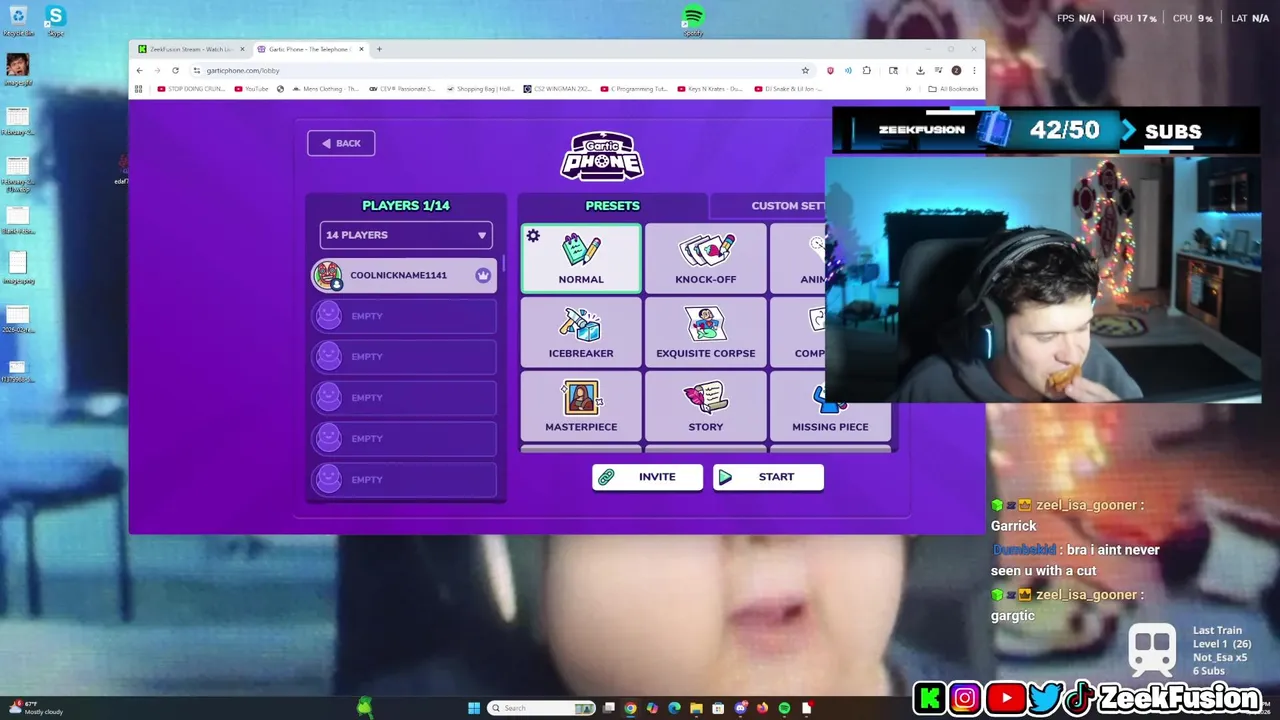Open the Chrome apps grid shortcut
The width and height of the screenshot is (1280, 720).
pos(138,89)
